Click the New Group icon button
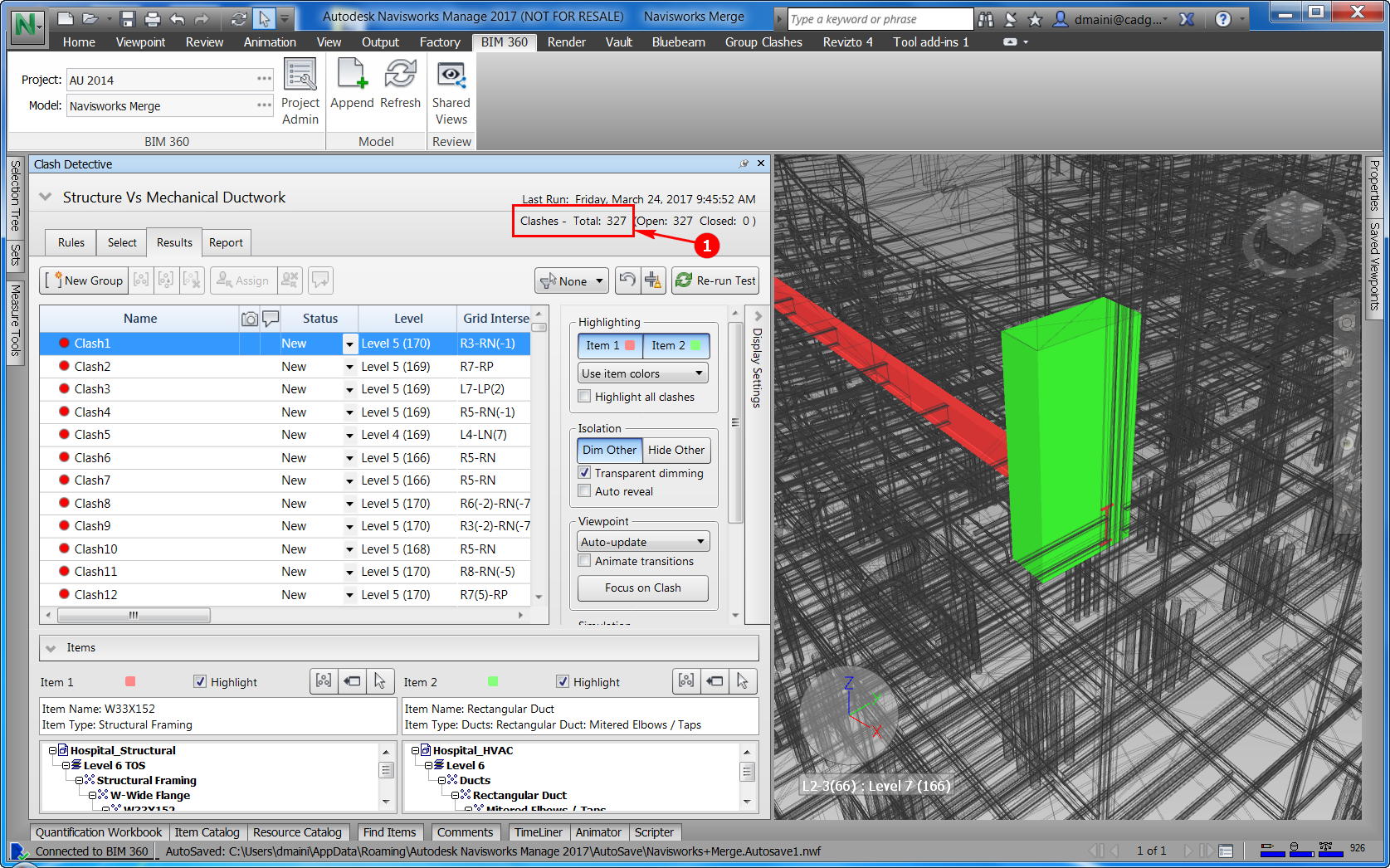 (85, 280)
